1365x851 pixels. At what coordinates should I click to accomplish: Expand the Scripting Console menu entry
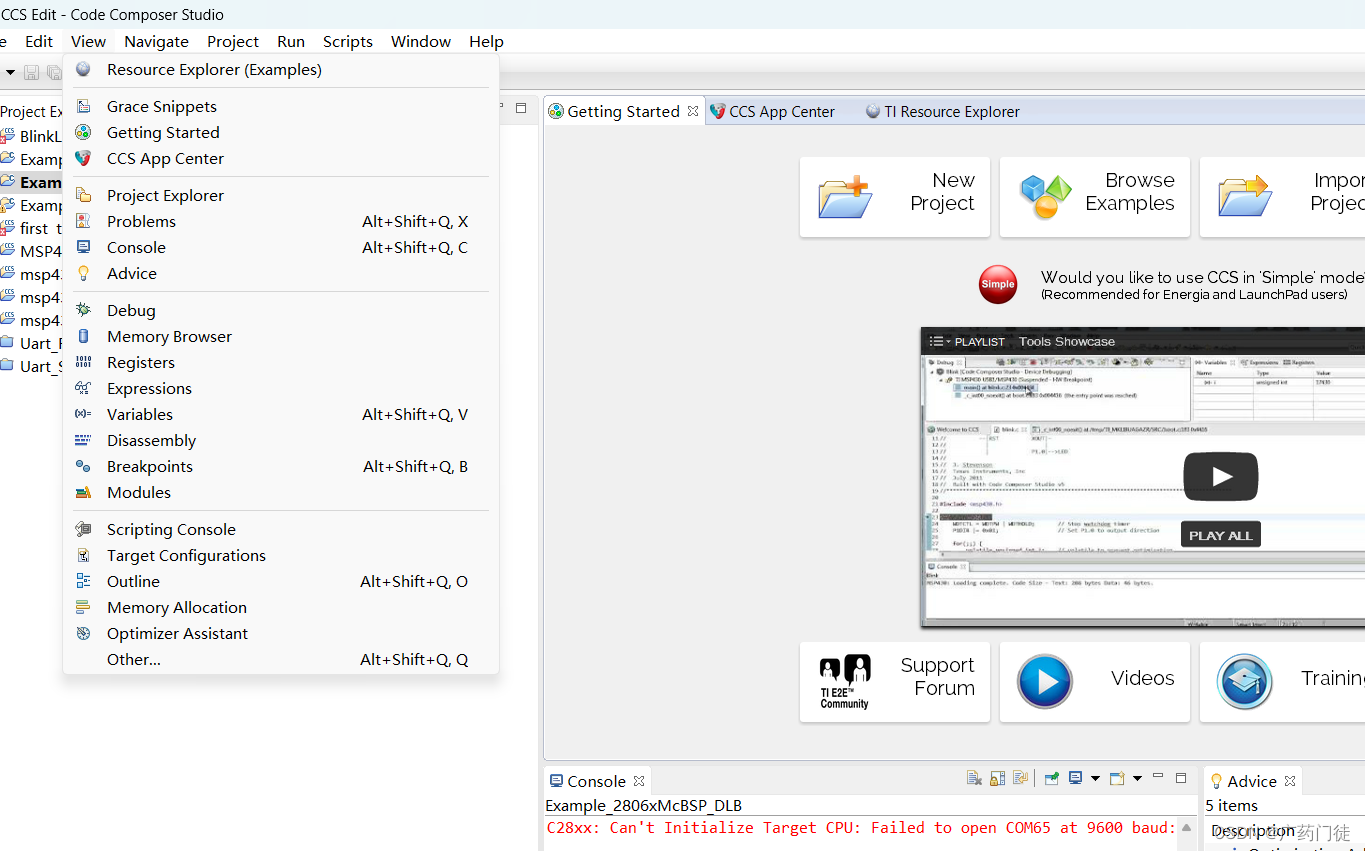pyautogui.click(x=171, y=529)
